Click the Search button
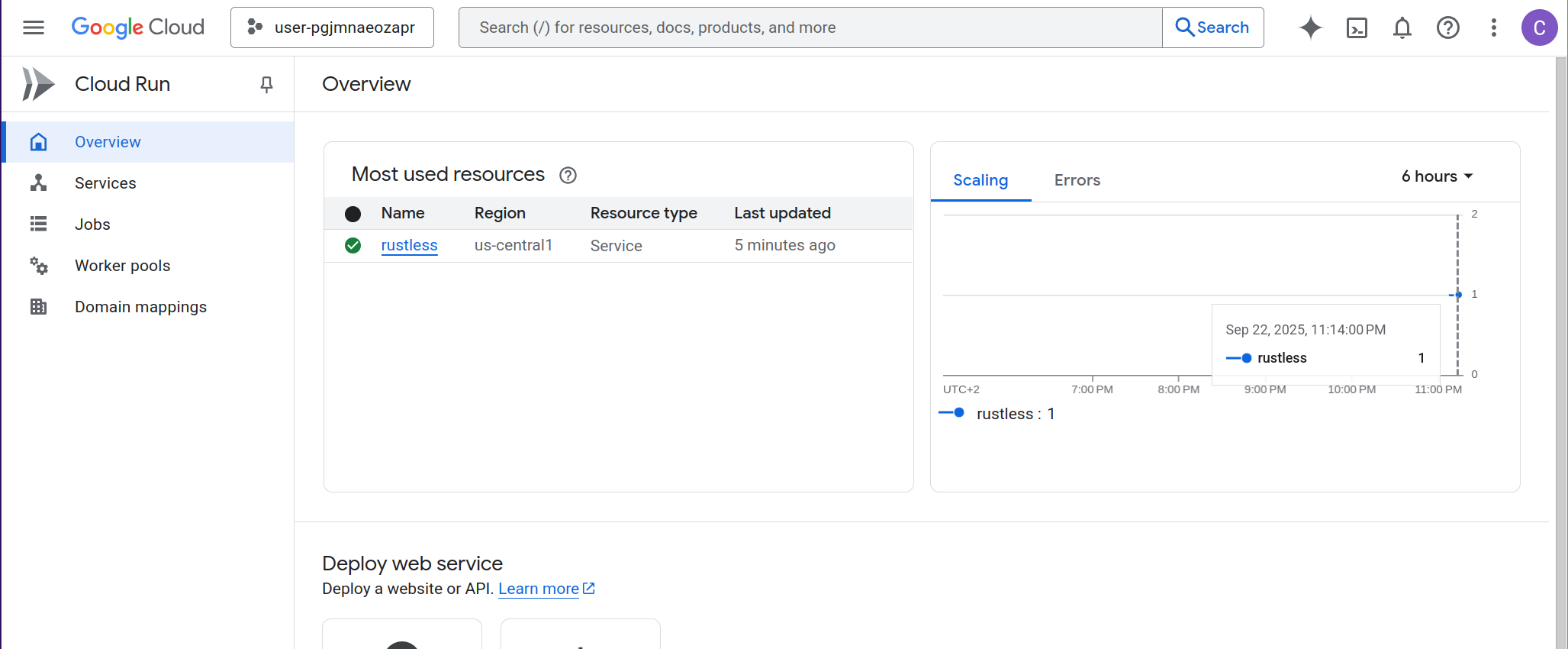 pos(1212,27)
